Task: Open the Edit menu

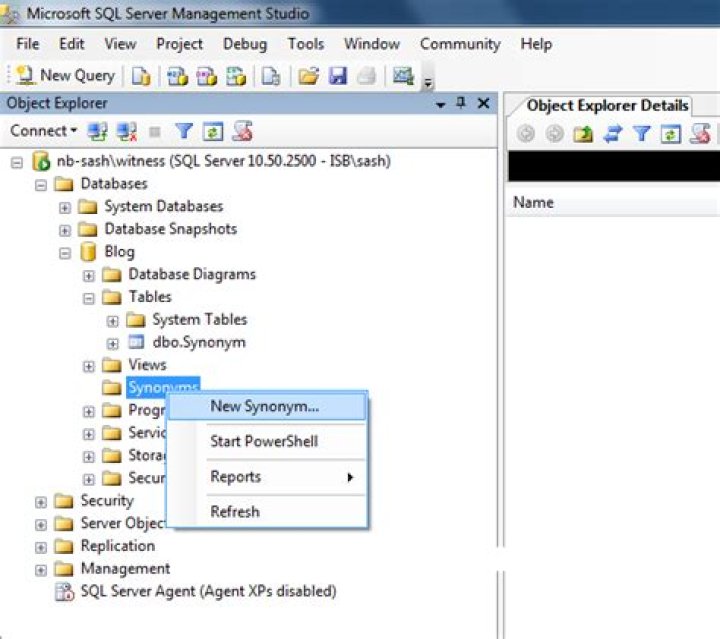Action: tap(72, 44)
